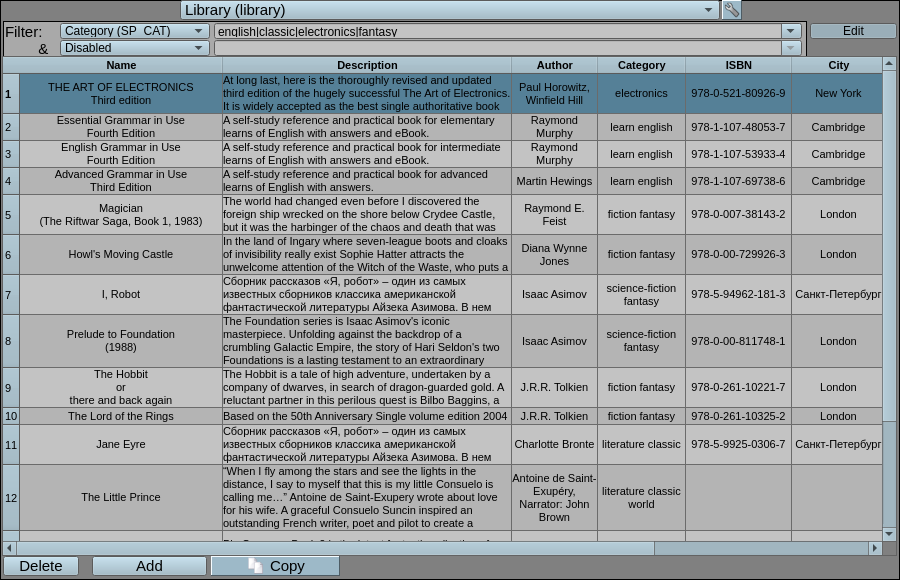The image size is (900, 580).
Task: Click ISBN 978-0-00-729926-3 cell
Action: tap(738, 254)
